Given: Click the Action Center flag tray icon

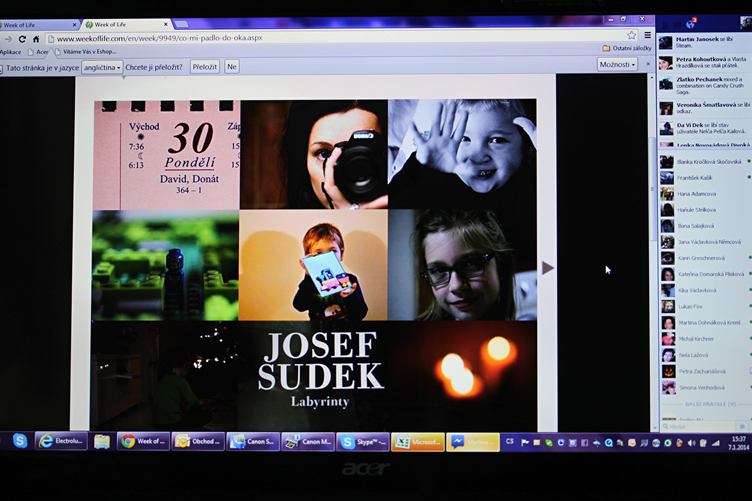Looking at the screenshot, I should tap(525, 443).
